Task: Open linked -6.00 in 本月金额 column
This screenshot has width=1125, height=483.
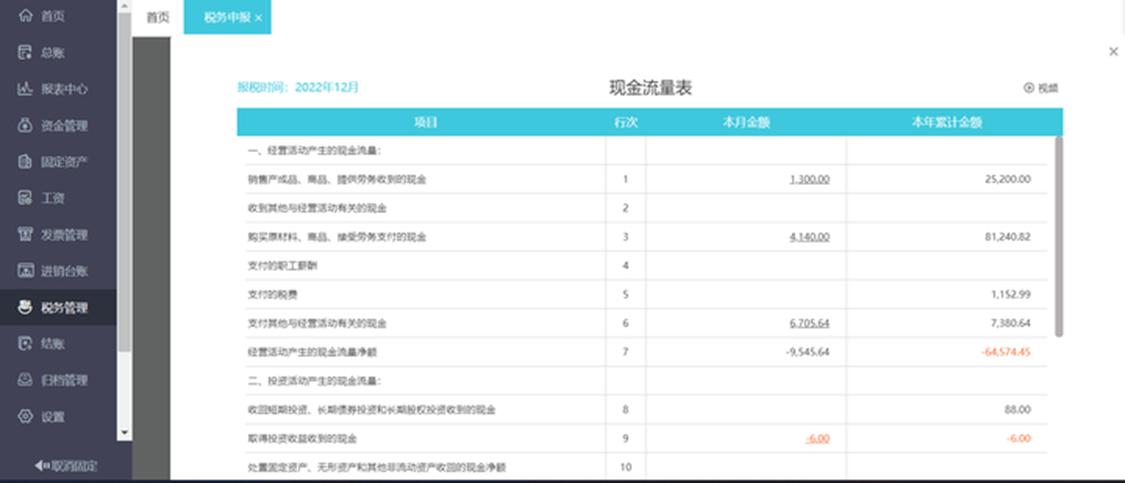Action: [817, 438]
